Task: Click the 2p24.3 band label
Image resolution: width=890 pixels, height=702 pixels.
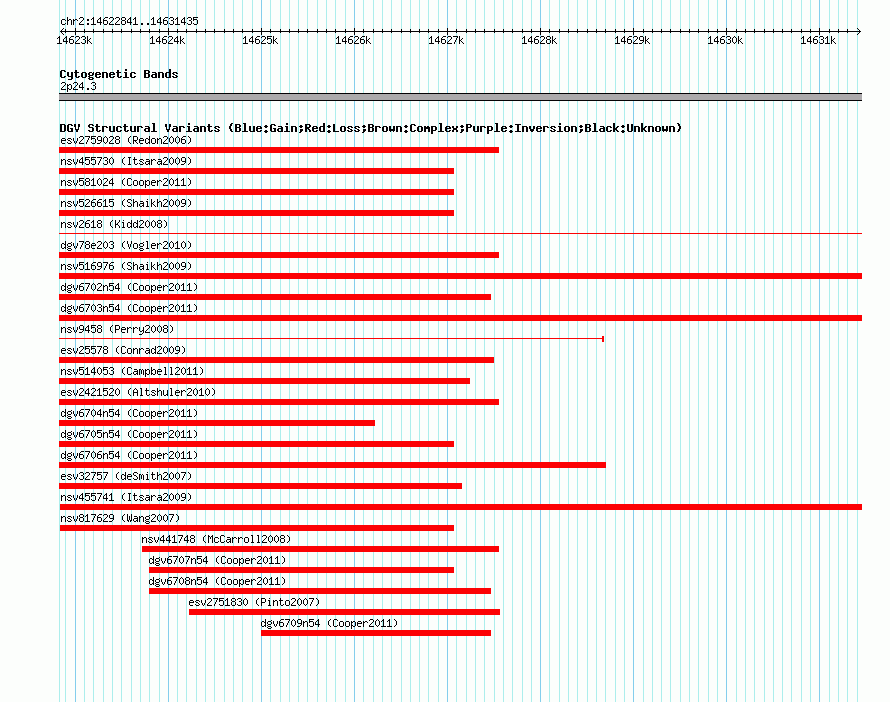Action: point(78,86)
